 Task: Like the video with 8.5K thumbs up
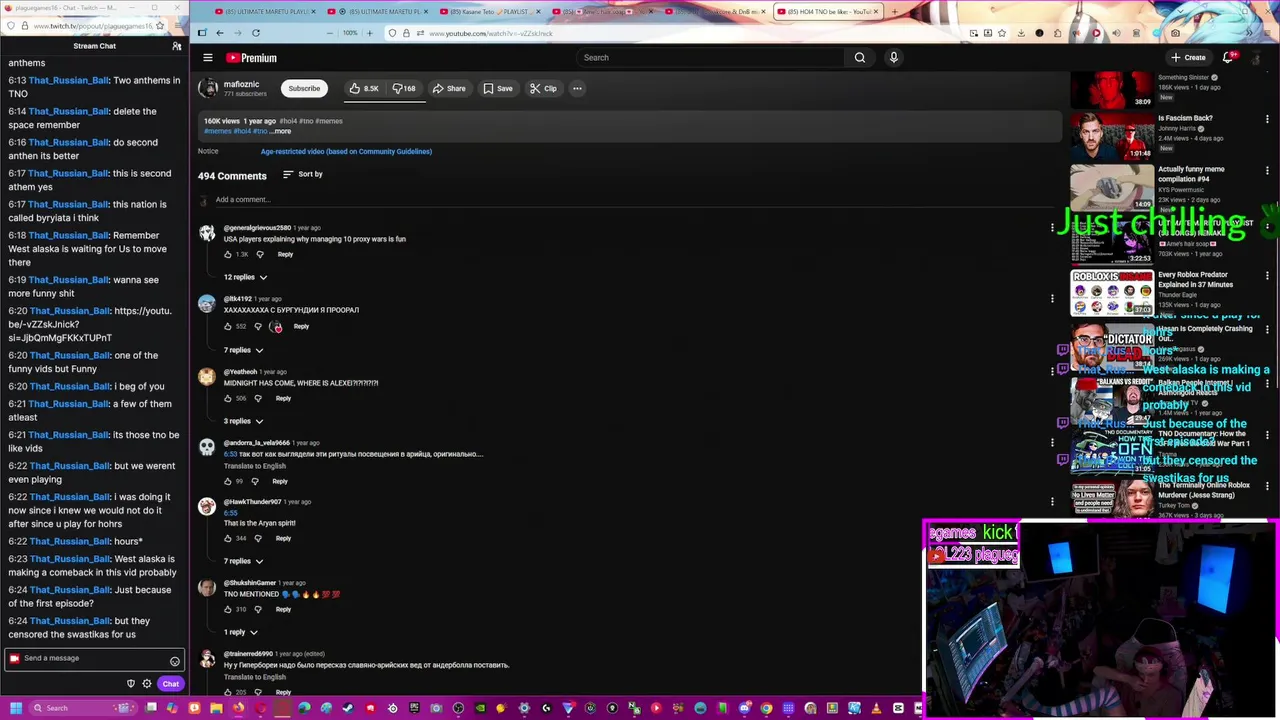click(363, 88)
